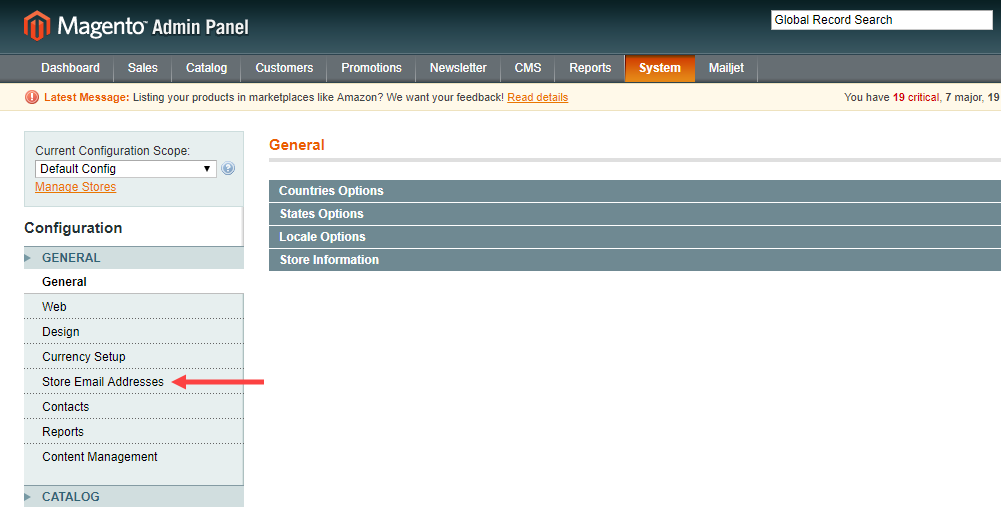The height and width of the screenshot is (507, 1001).
Task: Open the Newsletter menu
Action: pos(458,68)
